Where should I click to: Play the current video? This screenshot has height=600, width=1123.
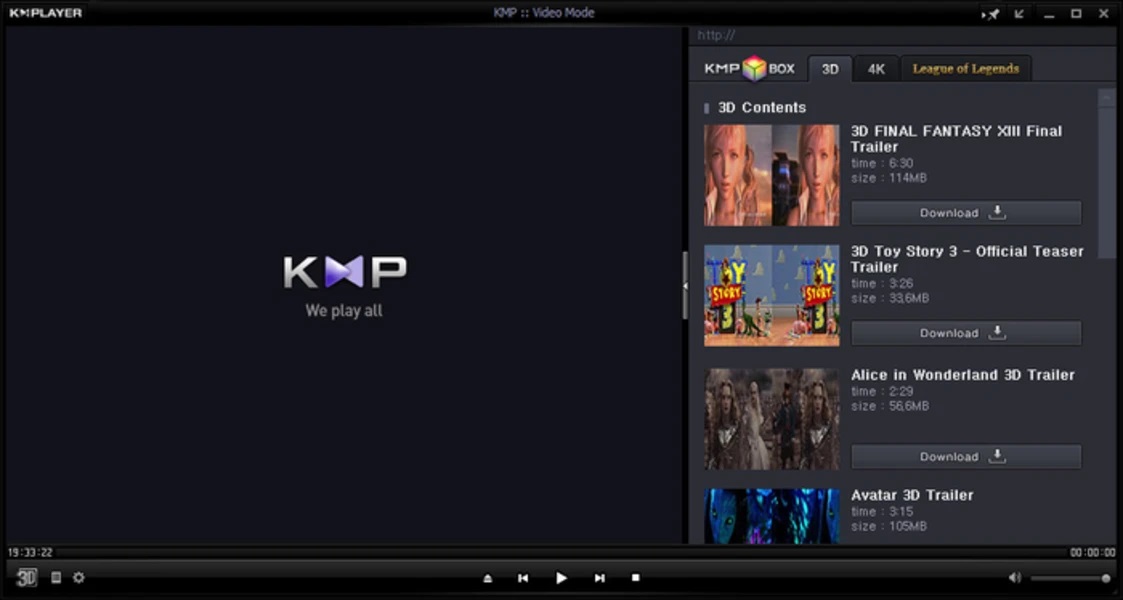(561, 577)
